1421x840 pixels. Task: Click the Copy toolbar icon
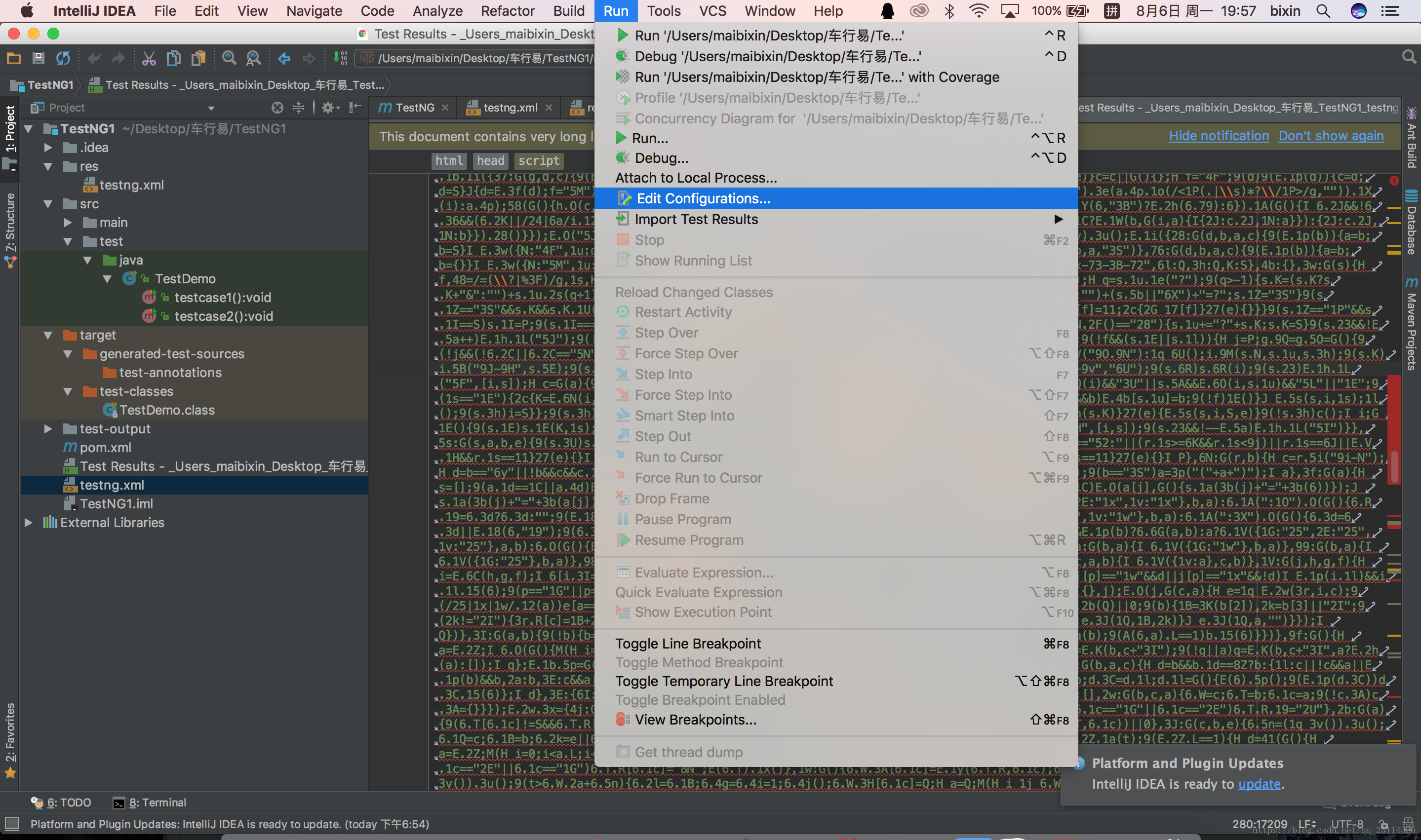[x=174, y=58]
